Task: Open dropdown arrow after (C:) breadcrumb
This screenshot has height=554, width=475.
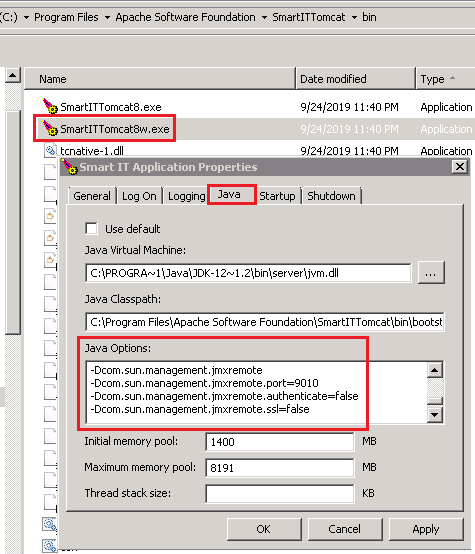Action: (x=26, y=17)
